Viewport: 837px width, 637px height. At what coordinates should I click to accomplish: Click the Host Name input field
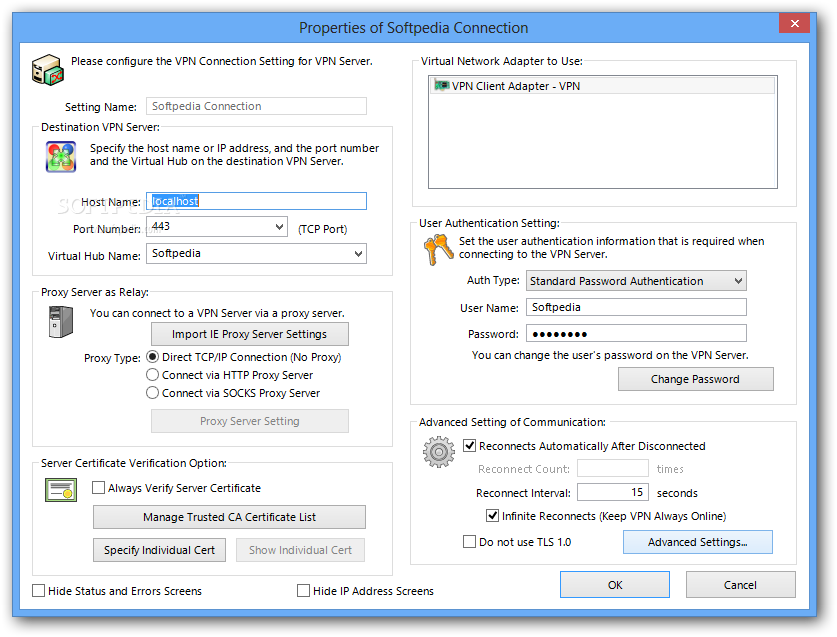256,201
